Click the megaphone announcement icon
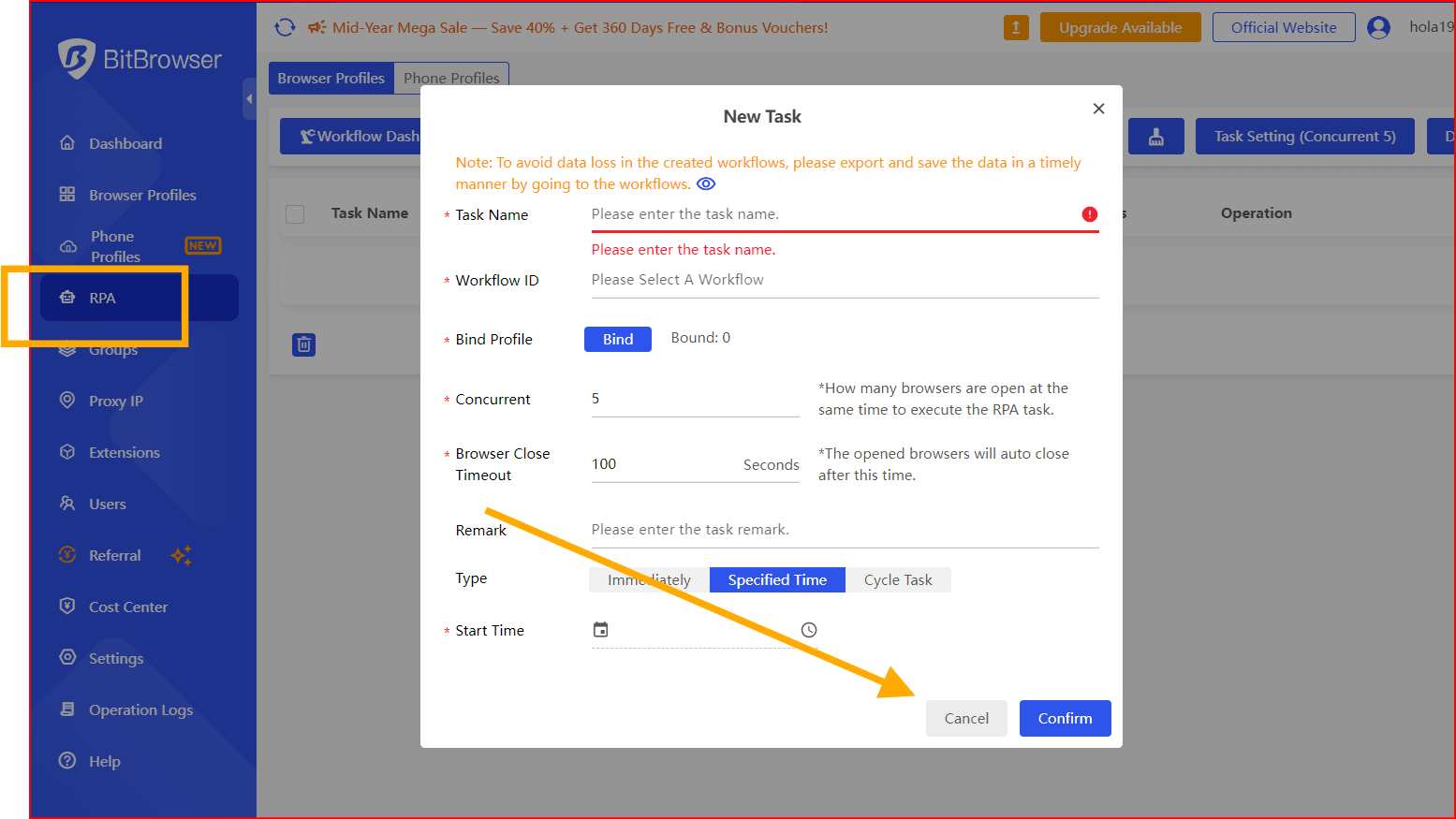 click(317, 27)
